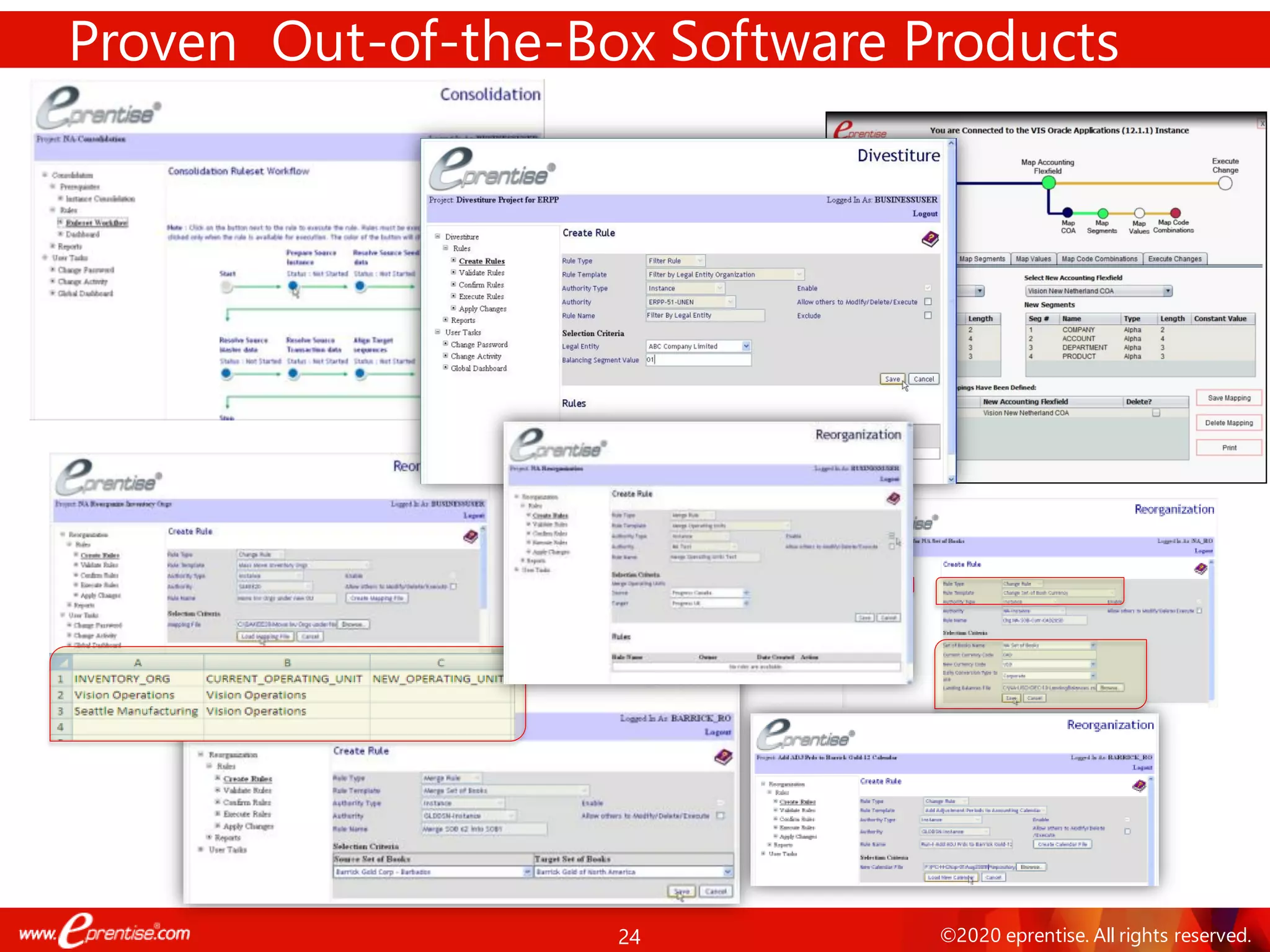Viewport: 1270px width, 952px height.
Task: Click the Execute Change circle node
Action: coord(1225,183)
